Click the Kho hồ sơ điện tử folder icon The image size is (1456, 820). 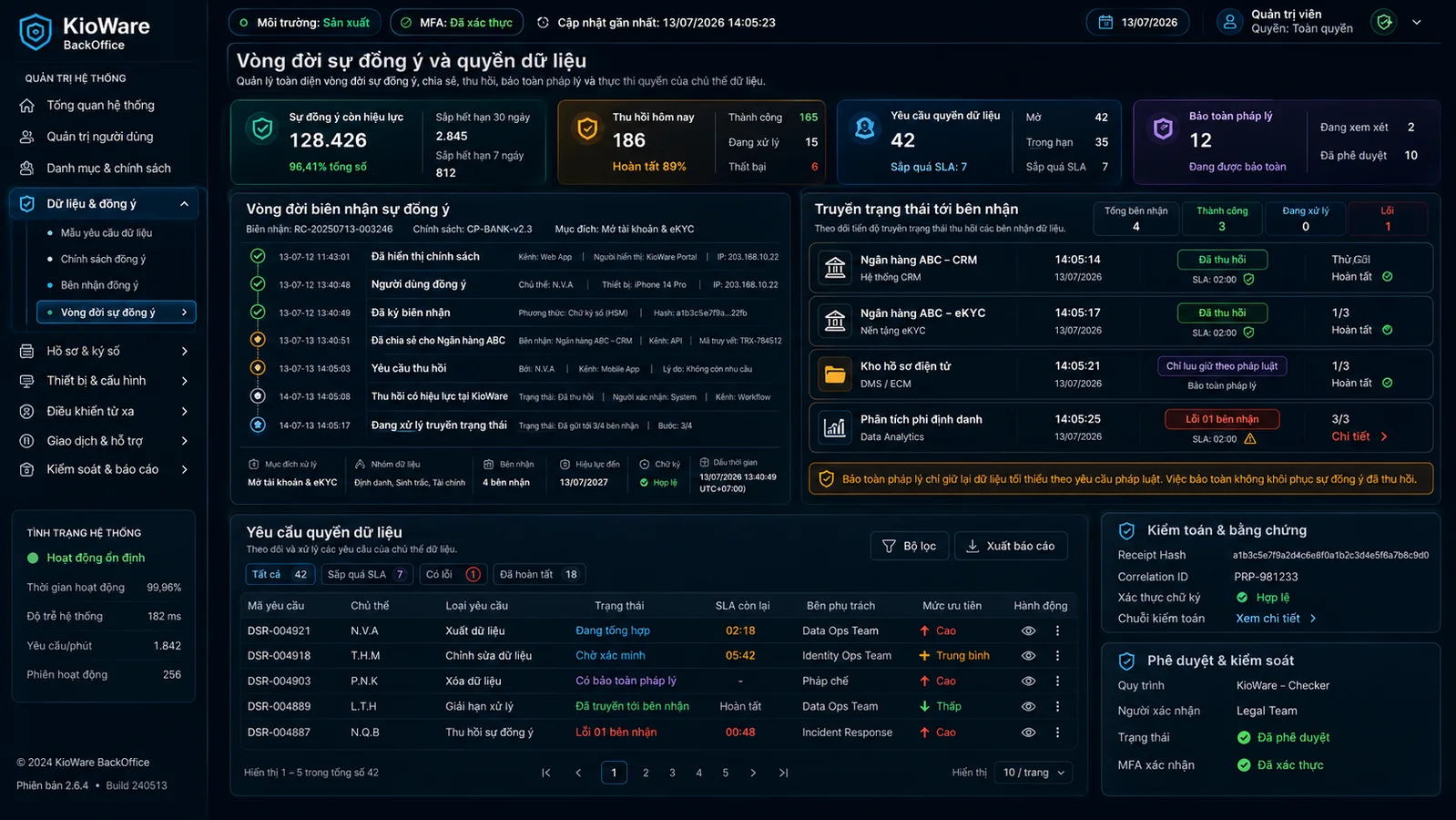click(x=835, y=374)
